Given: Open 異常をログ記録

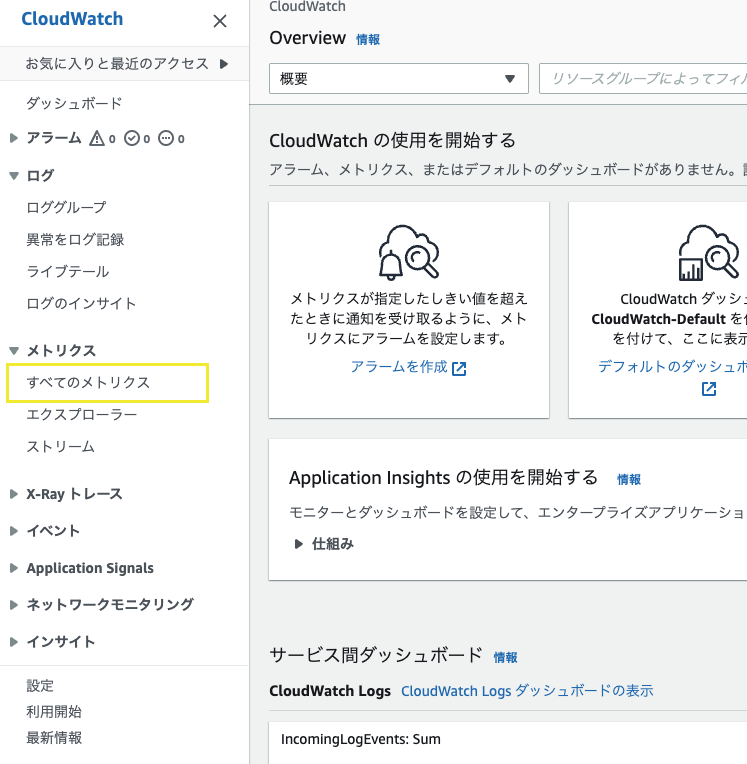Looking at the screenshot, I should point(75,240).
